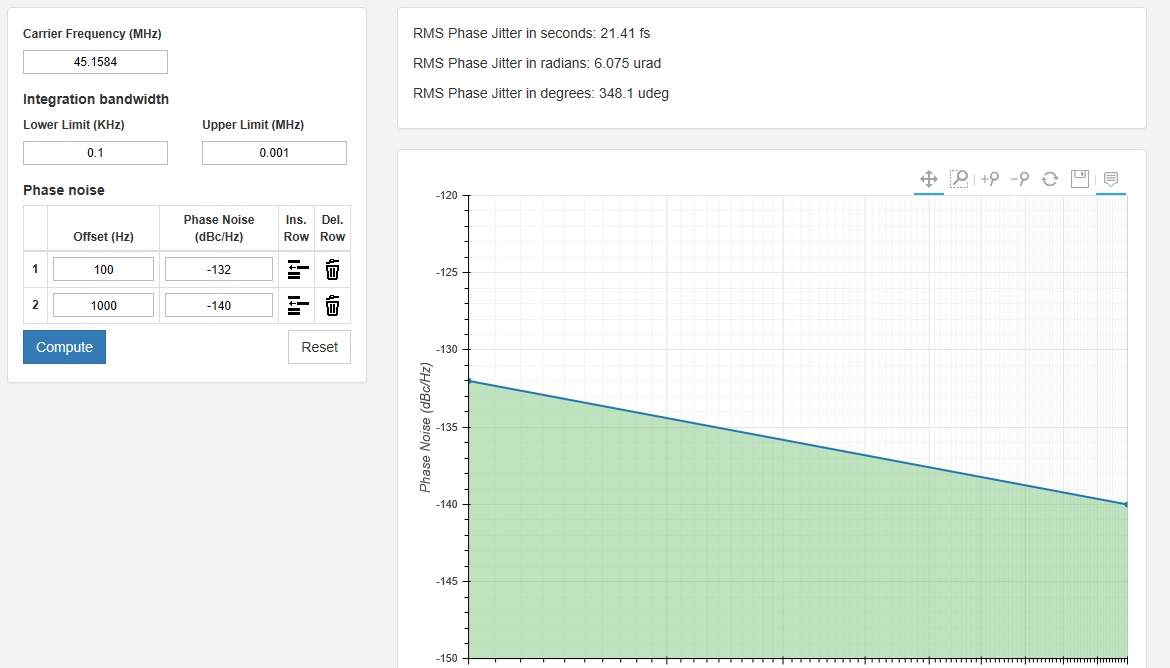Click the -135 y-axis tick label
The image size is (1170, 668).
tap(447, 428)
